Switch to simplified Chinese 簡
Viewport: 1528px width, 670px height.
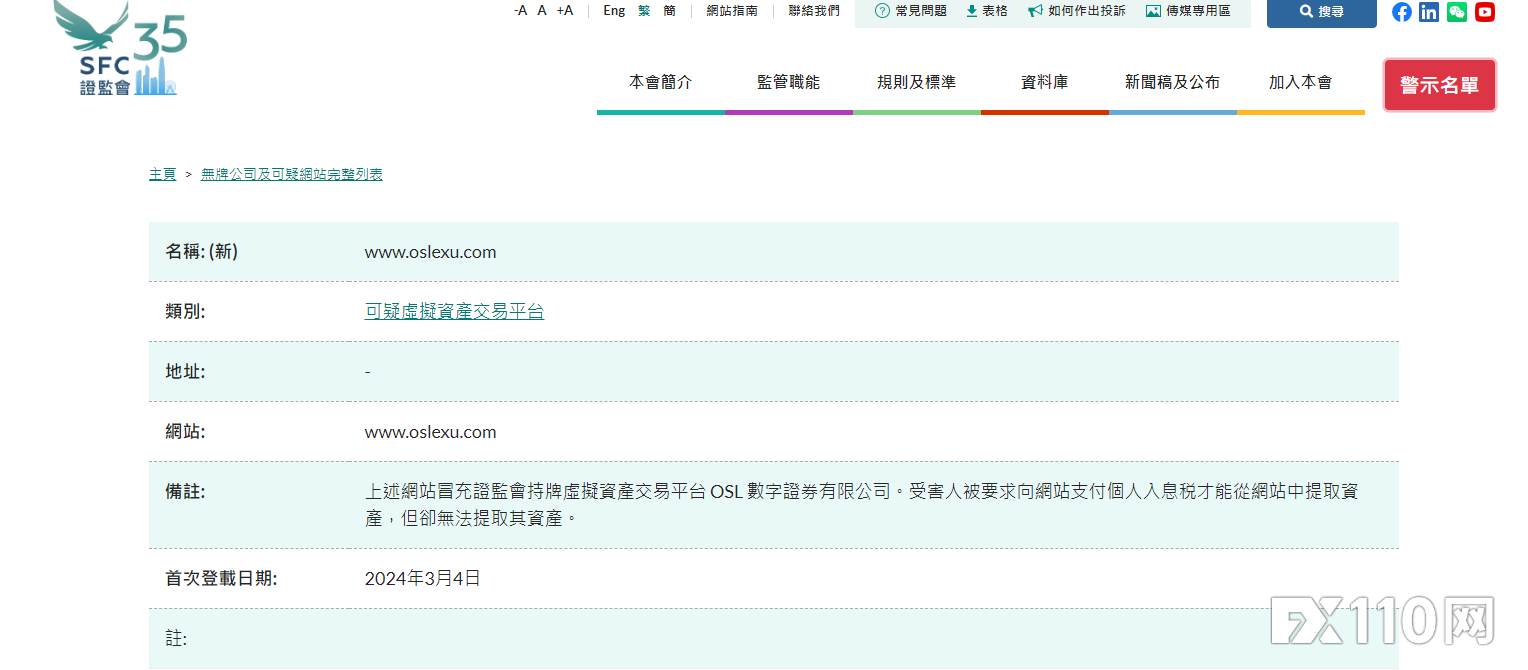(x=668, y=10)
